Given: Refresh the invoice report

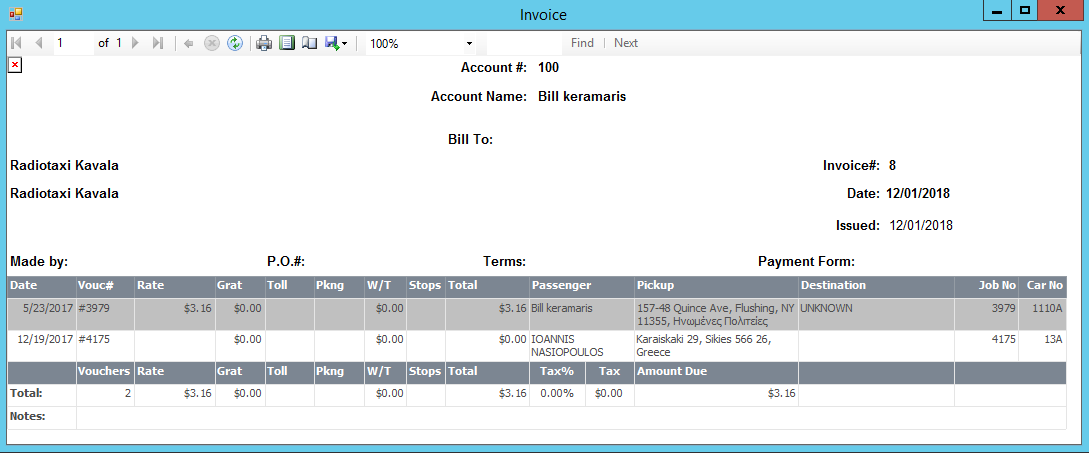Looking at the screenshot, I should pos(235,43).
